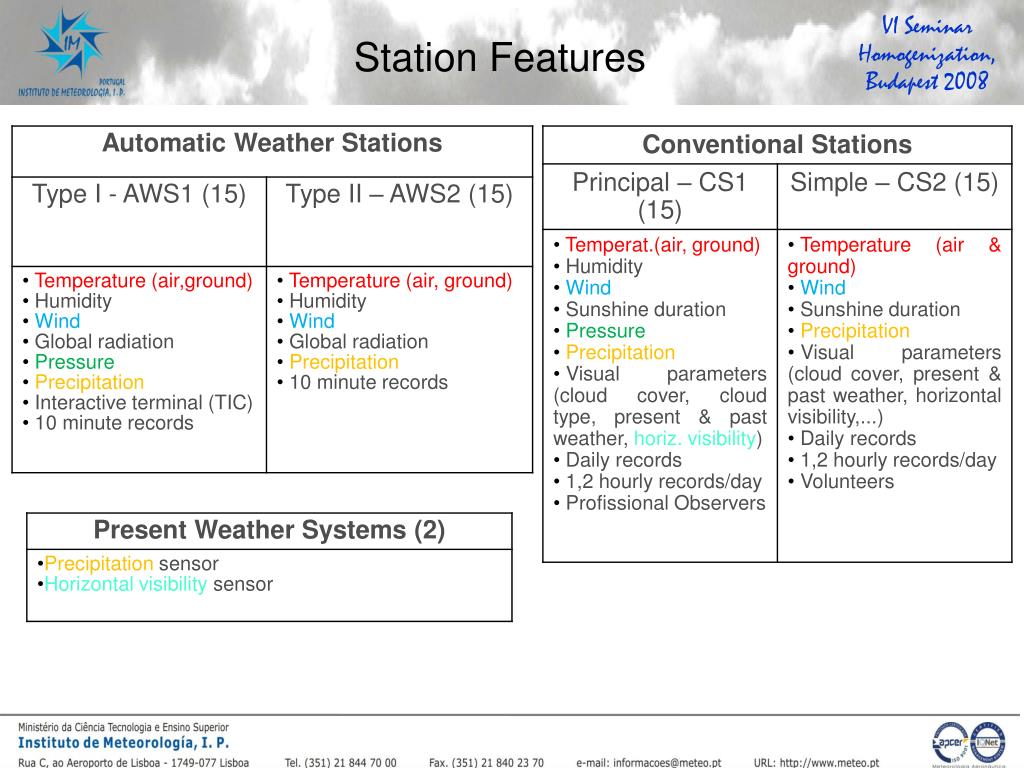The image size is (1024, 768).
Task: Click "Temperature (air, ground)" in the AWS2 column
Action: pyautogui.click(x=400, y=280)
